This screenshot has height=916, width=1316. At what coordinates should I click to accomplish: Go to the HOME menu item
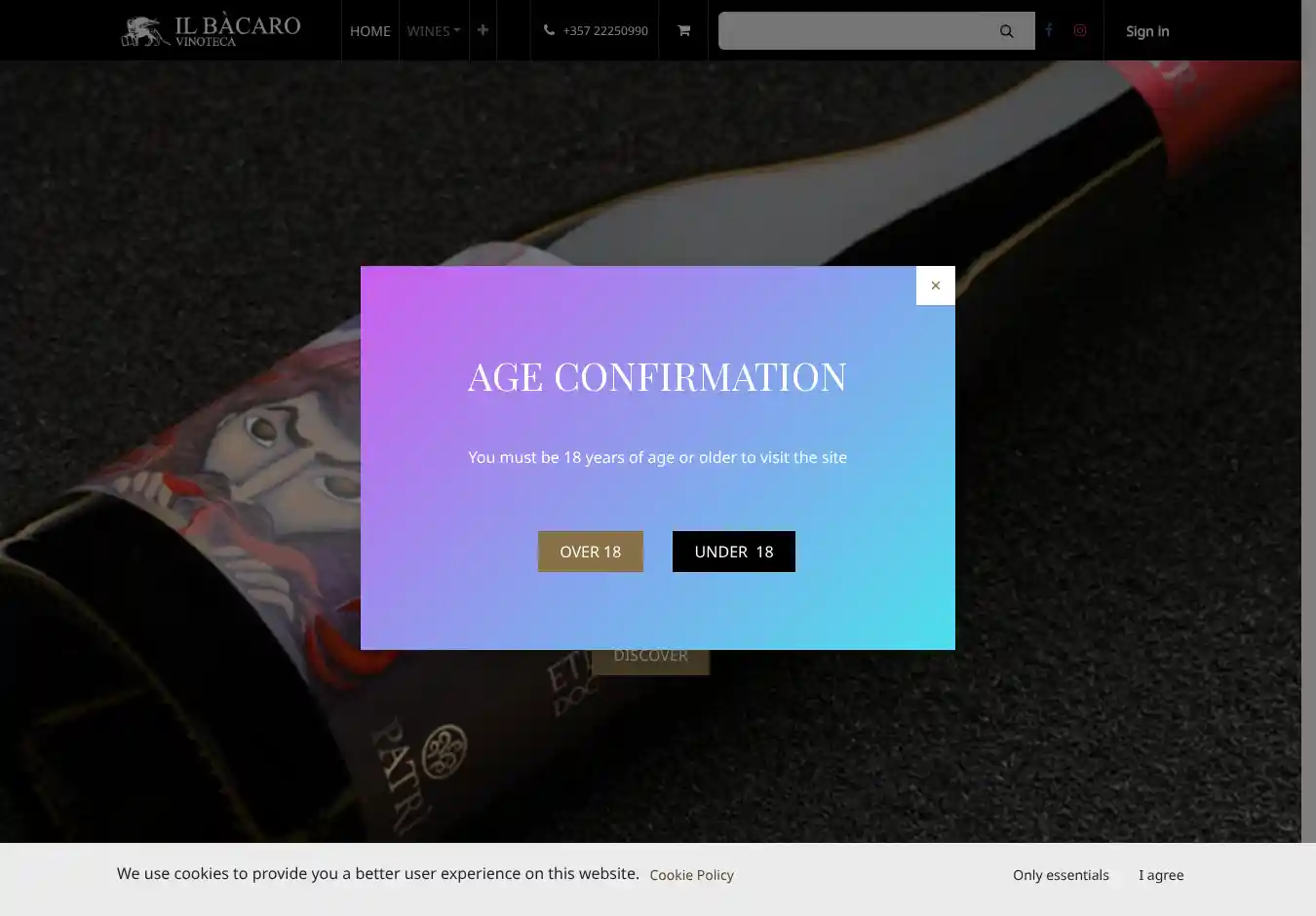tap(370, 31)
